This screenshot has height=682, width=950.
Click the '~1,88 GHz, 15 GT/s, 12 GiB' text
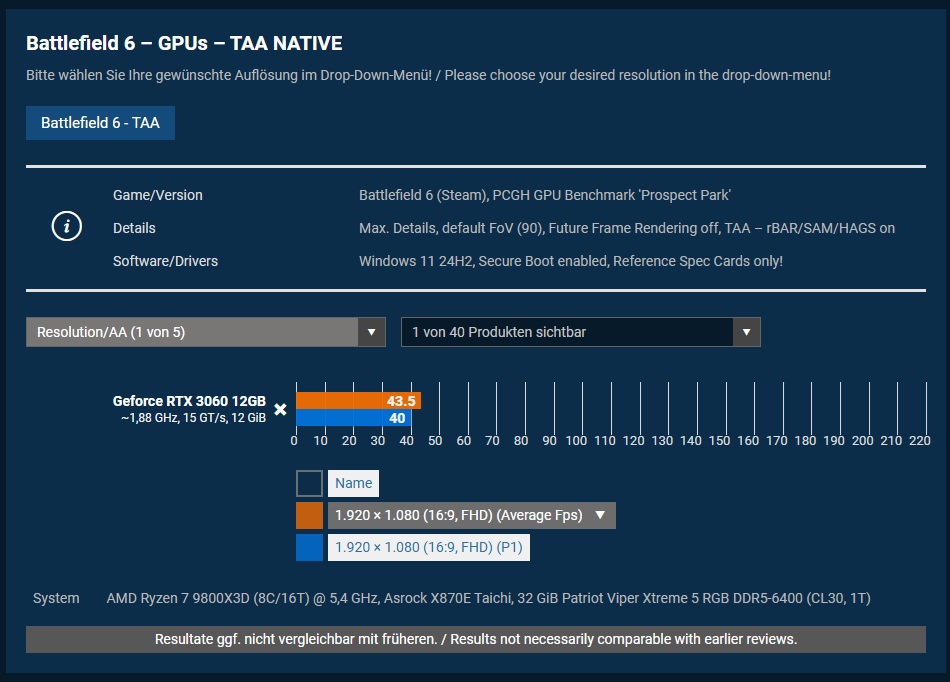tap(193, 418)
